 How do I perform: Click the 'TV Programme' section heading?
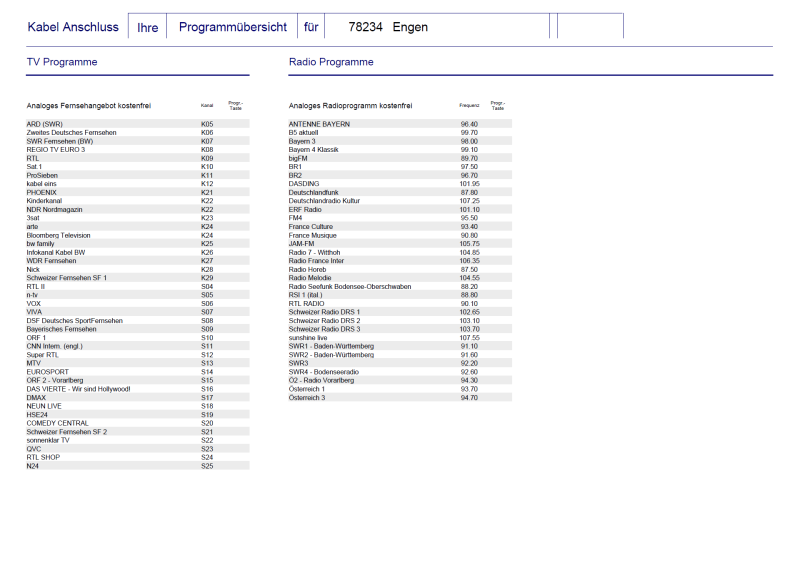(x=62, y=62)
